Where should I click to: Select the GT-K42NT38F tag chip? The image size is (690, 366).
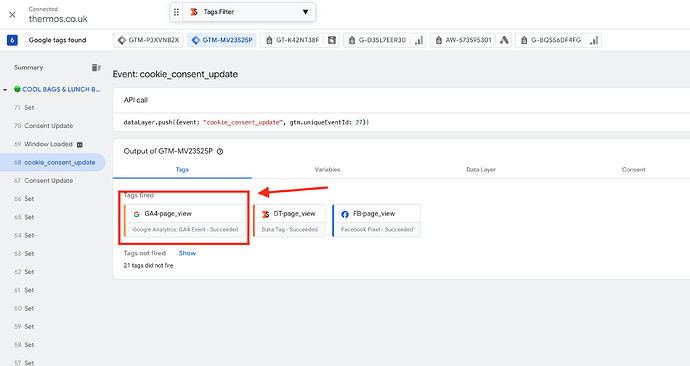(x=300, y=40)
